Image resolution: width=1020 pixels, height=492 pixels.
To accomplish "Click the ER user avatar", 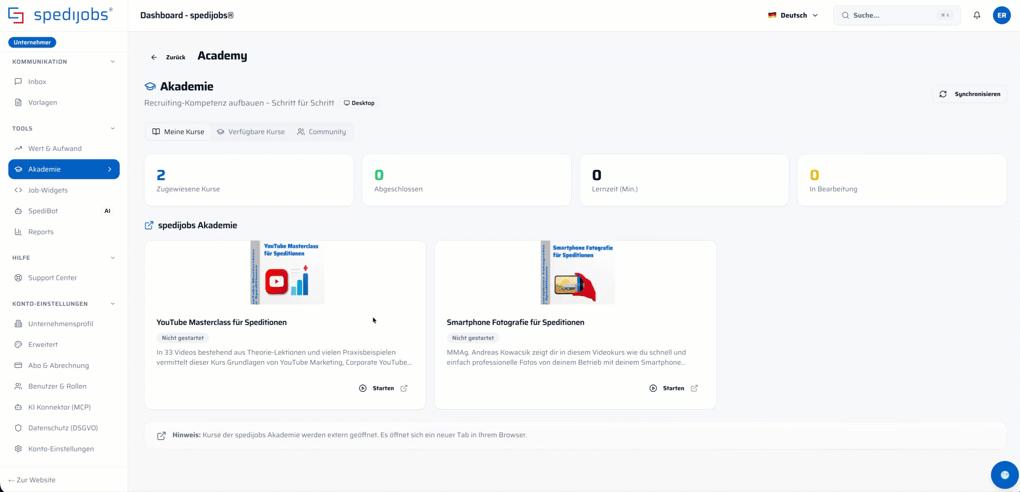I will click(x=1001, y=15).
